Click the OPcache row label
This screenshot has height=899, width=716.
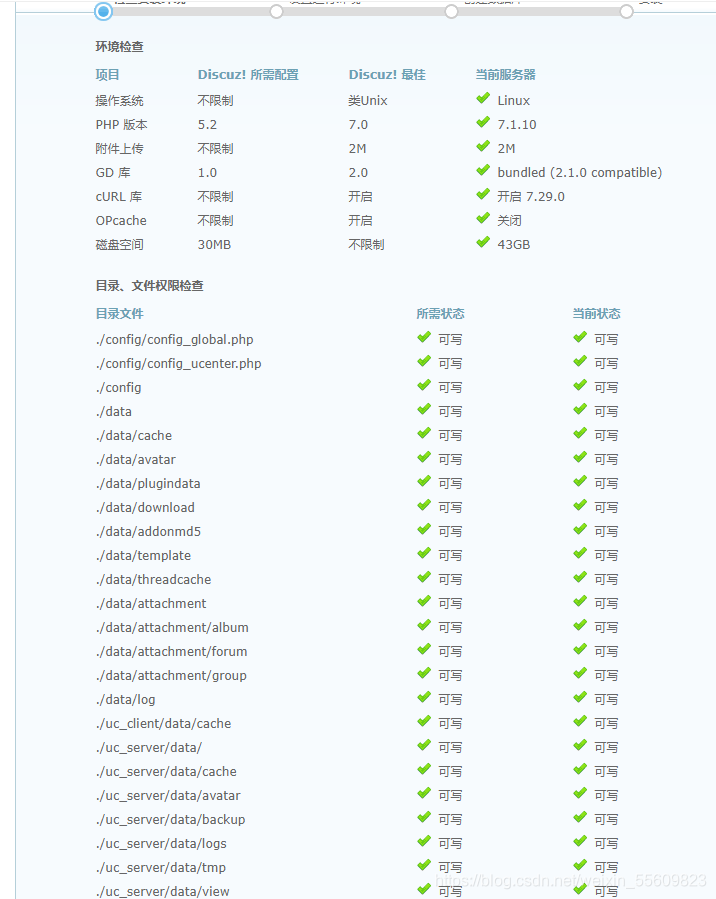tap(121, 221)
